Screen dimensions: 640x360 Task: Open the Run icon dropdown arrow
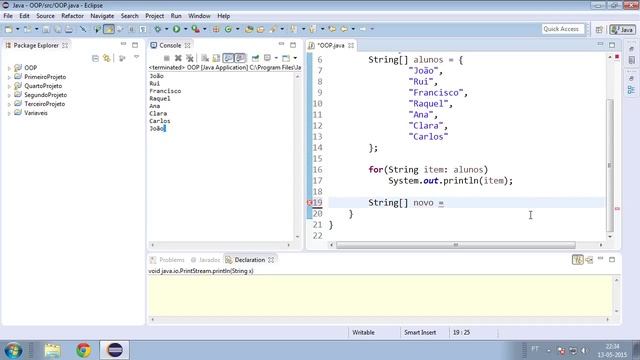click(185, 29)
